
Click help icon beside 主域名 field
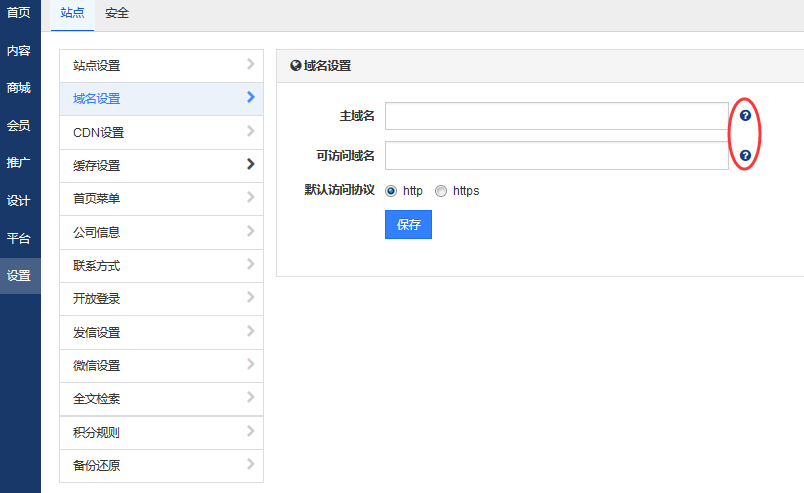[x=745, y=115]
